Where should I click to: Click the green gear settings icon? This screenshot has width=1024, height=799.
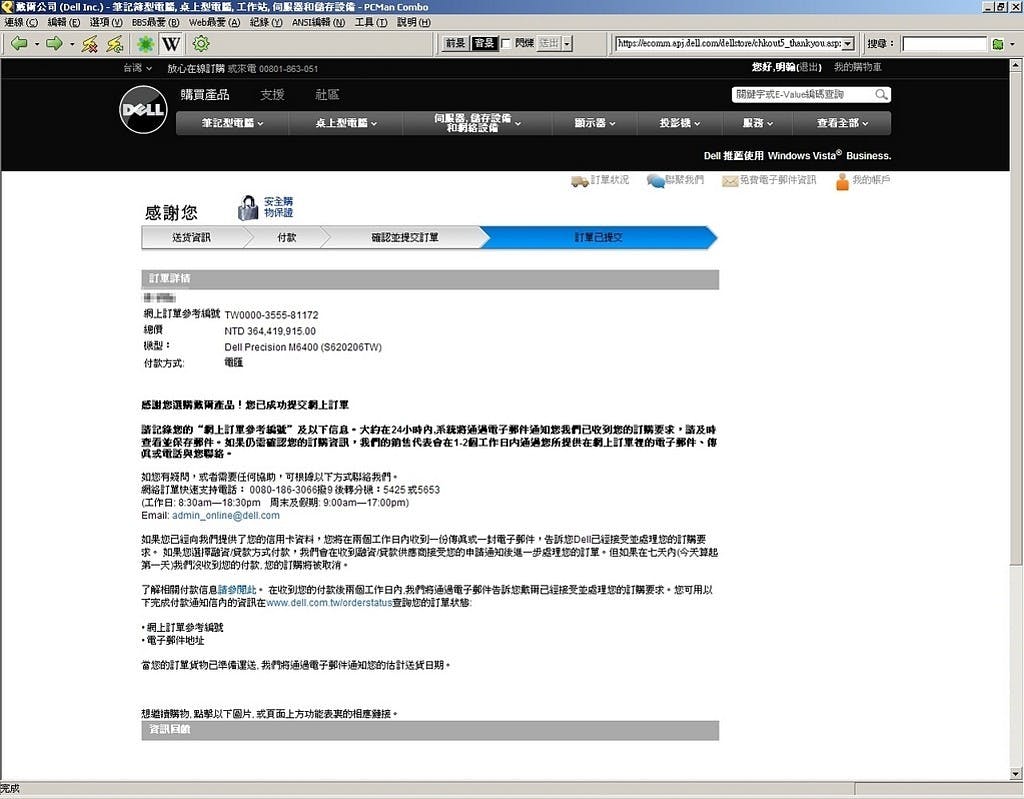point(201,44)
